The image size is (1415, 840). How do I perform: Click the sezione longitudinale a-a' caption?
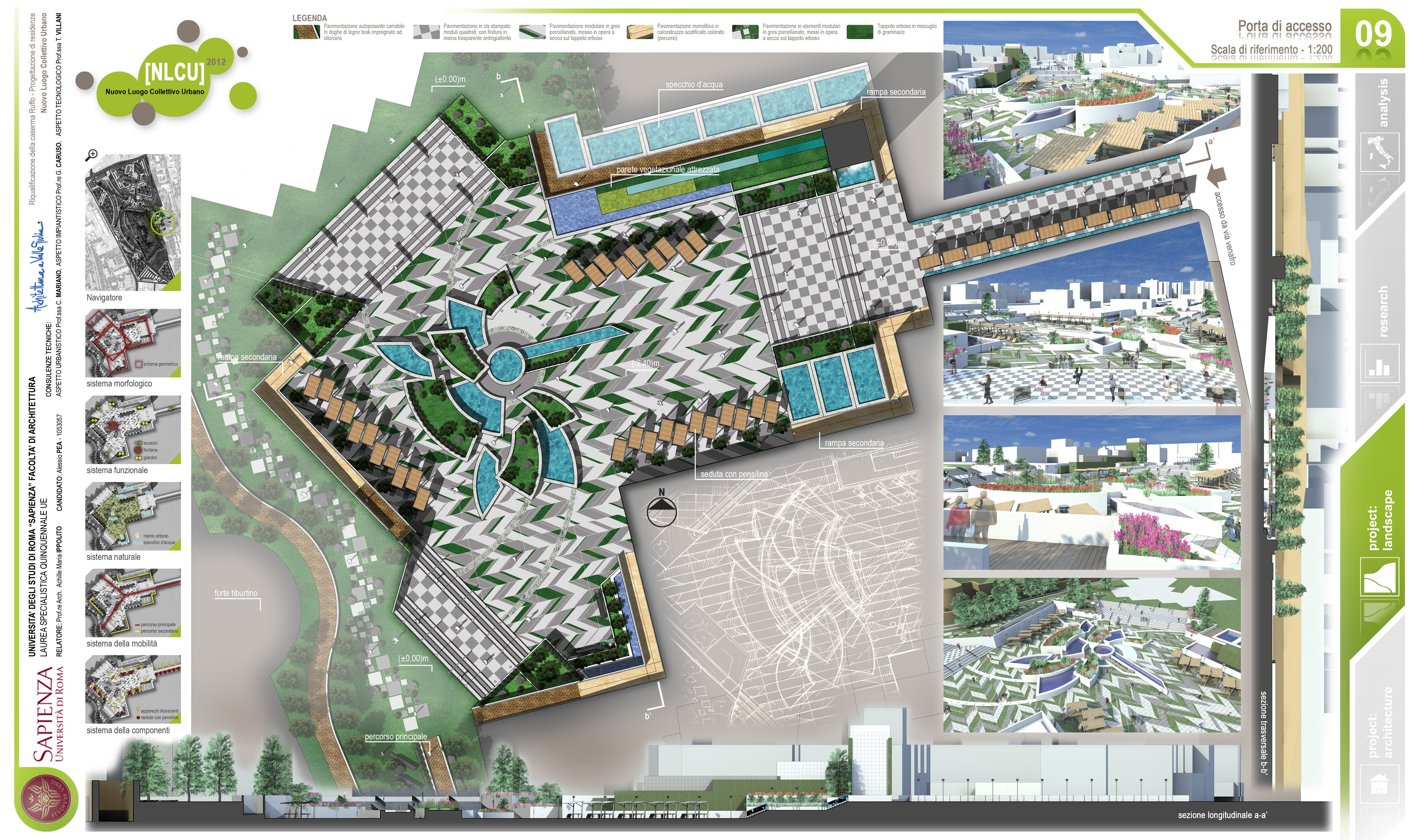pyautogui.click(x=1222, y=815)
